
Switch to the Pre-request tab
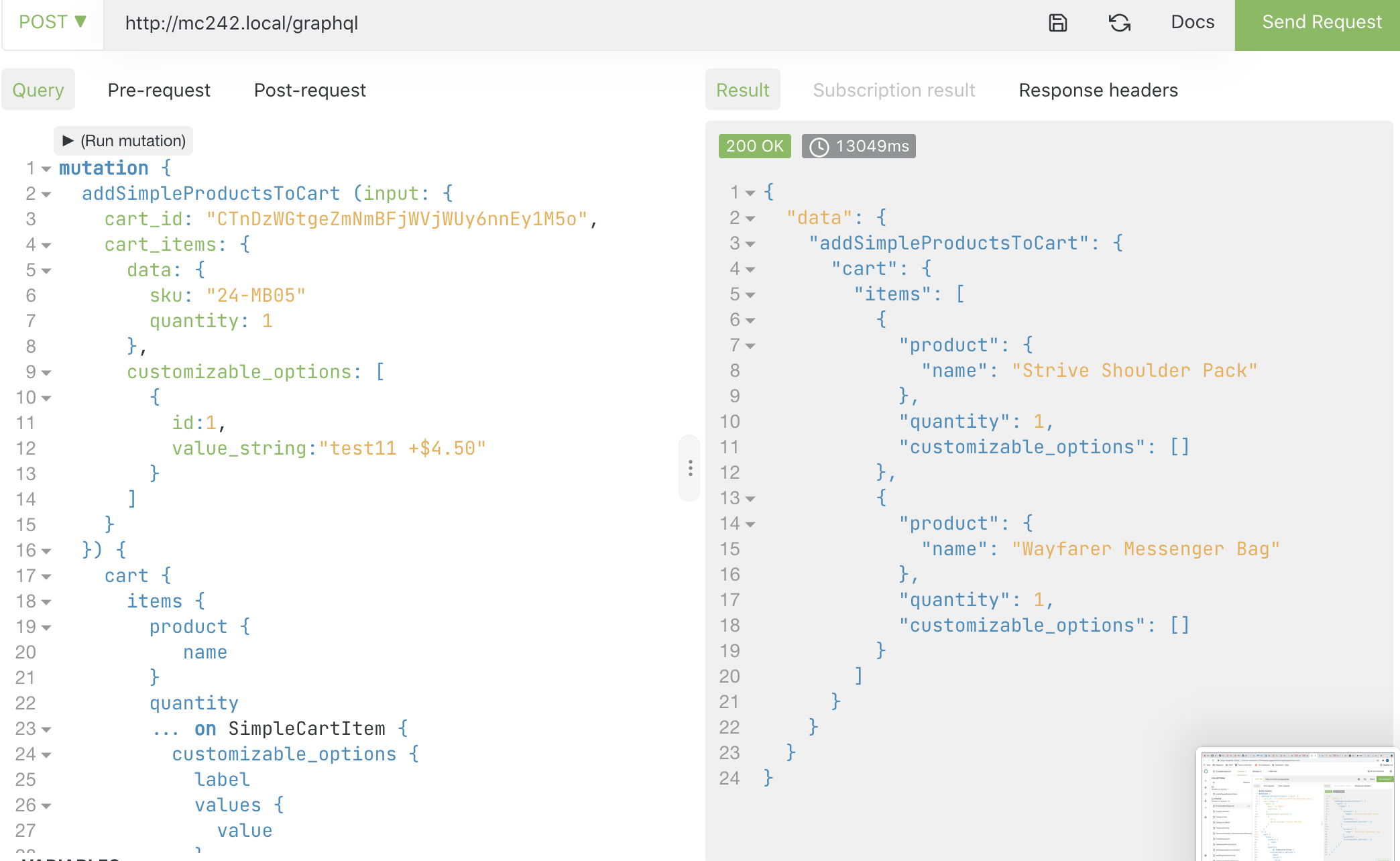point(159,90)
